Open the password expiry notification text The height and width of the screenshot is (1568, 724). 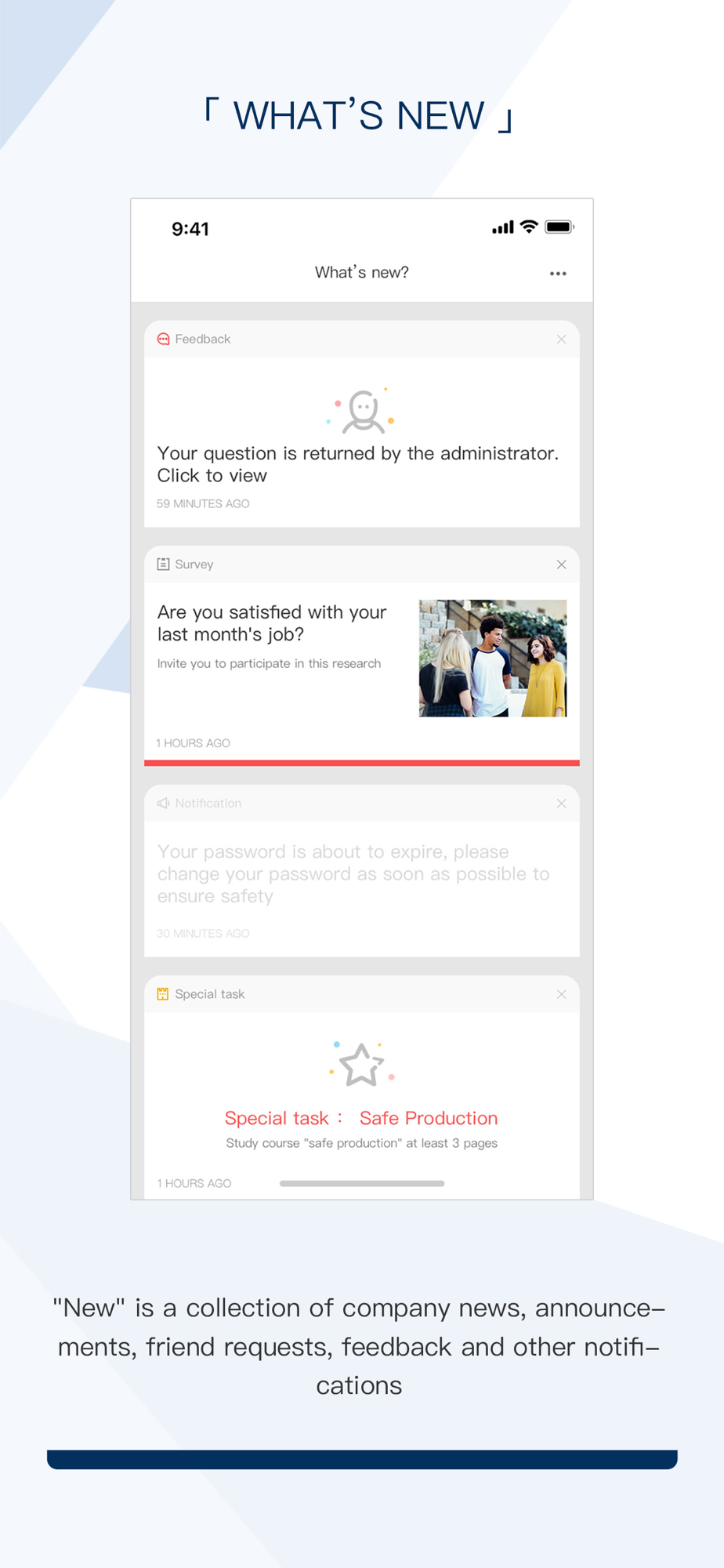point(353,873)
